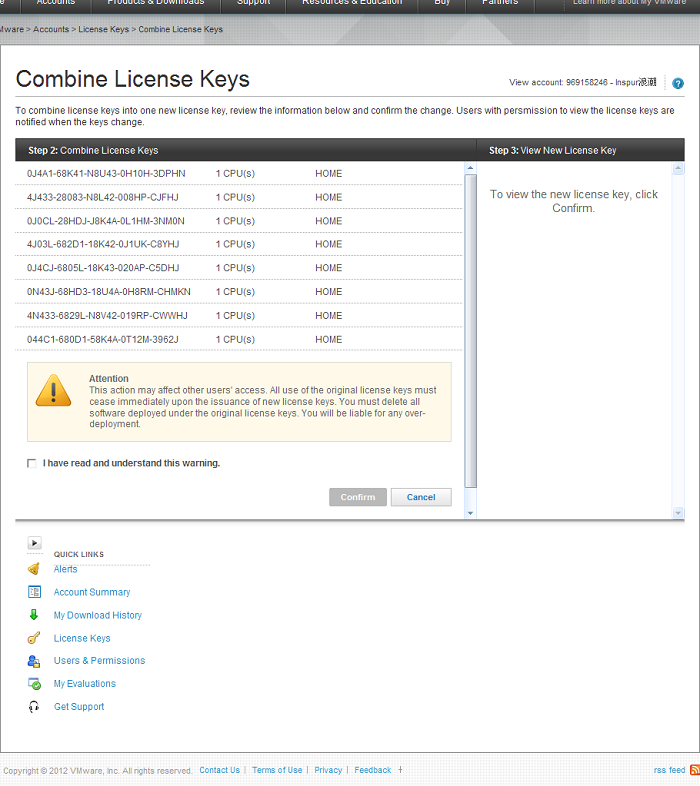
Task: Click the orange RSS feed icon
Action: [695, 770]
